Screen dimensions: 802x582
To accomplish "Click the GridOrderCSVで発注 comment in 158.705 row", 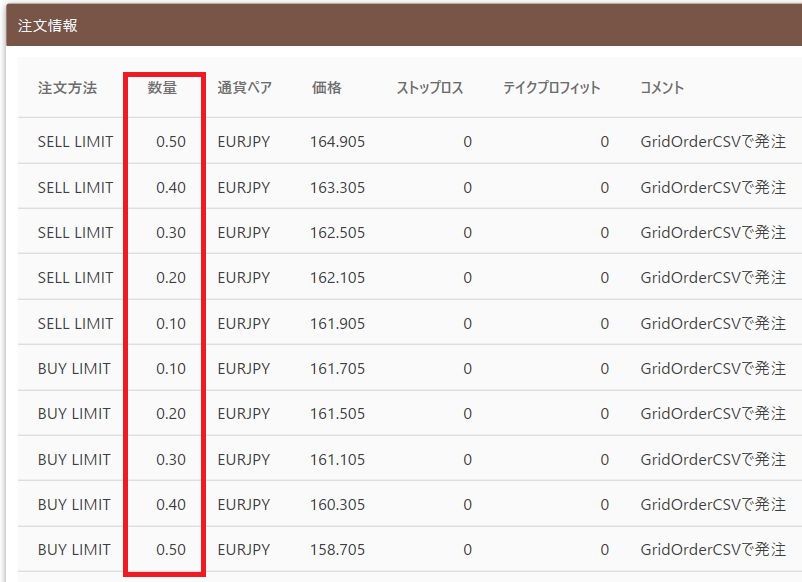I will tap(713, 550).
